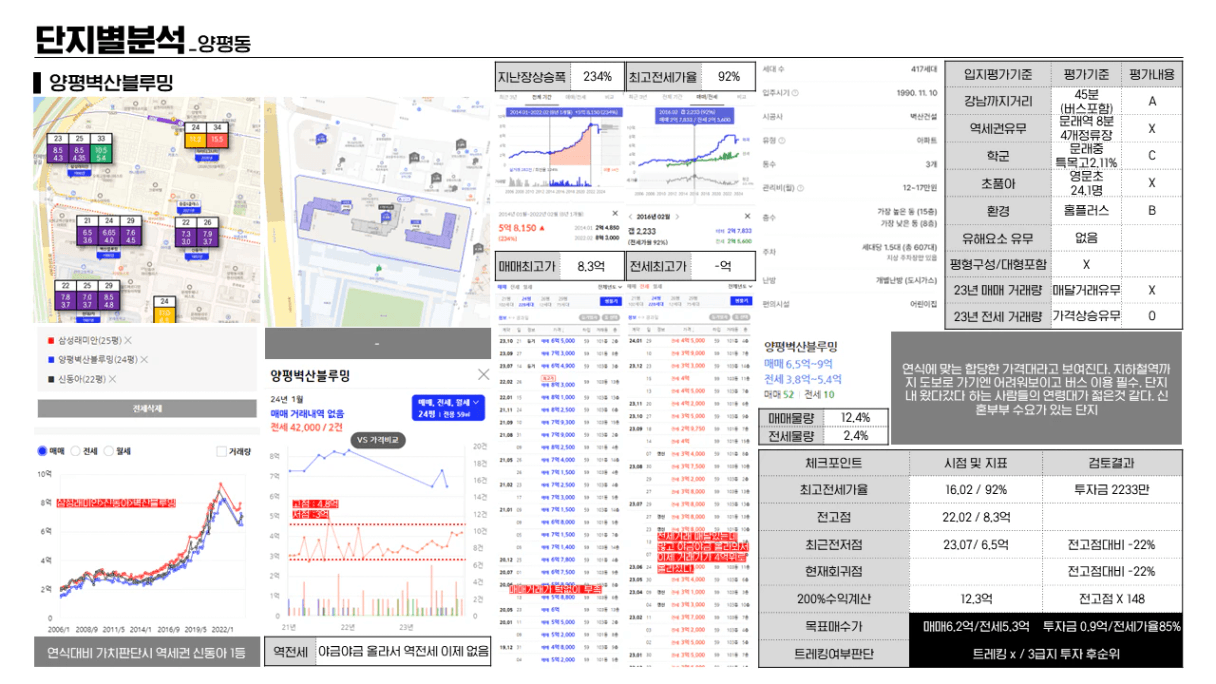Click the black legend square for 신동아
The height and width of the screenshot is (684, 1216).
click(x=51, y=379)
